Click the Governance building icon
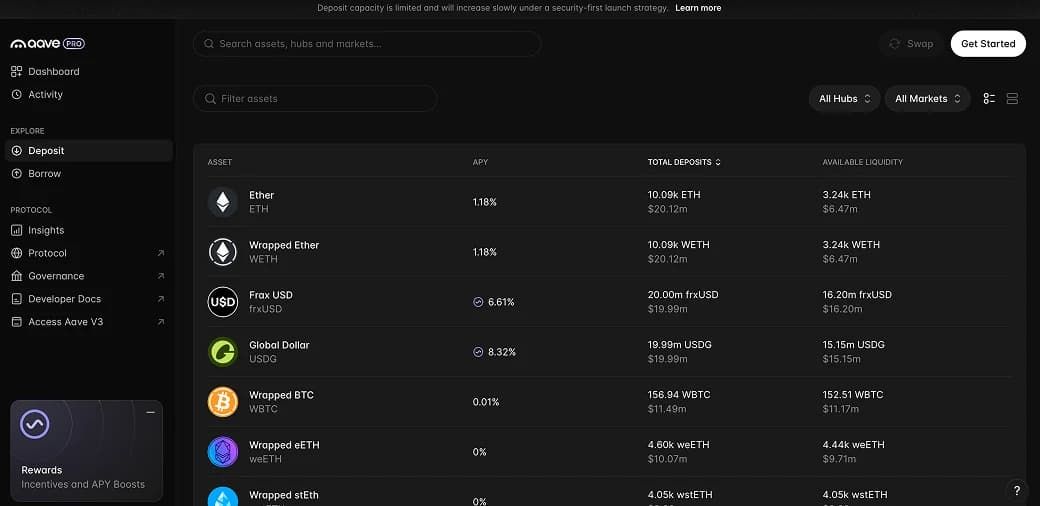Viewport: 1040px width, 506px height. pyautogui.click(x=17, y=276)
